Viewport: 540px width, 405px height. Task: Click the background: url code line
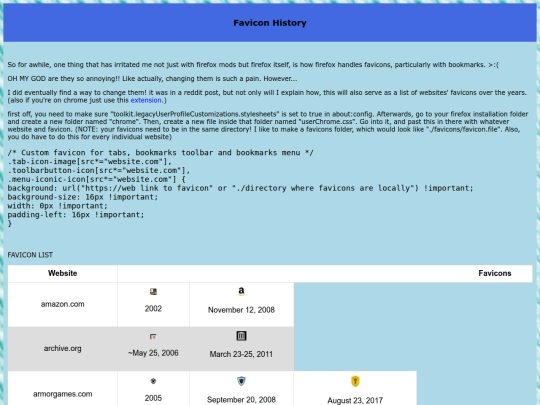(x=240, y=188)
